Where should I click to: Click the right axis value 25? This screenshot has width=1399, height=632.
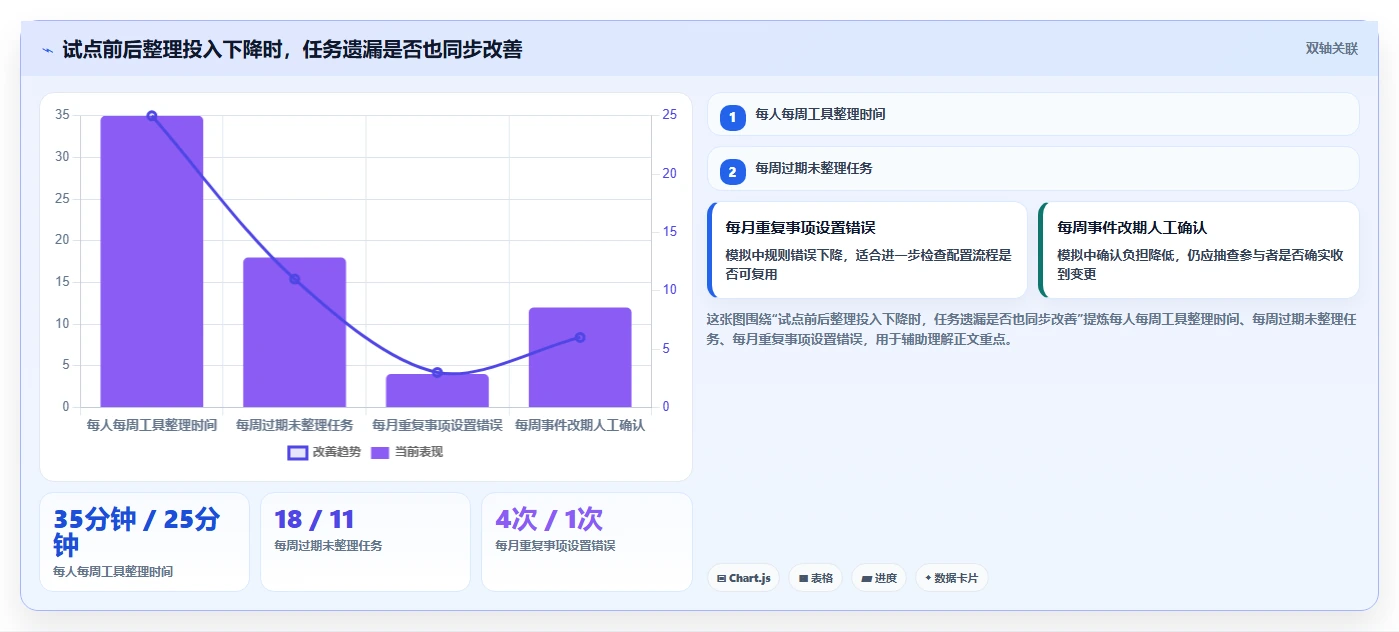pos(670,115)
